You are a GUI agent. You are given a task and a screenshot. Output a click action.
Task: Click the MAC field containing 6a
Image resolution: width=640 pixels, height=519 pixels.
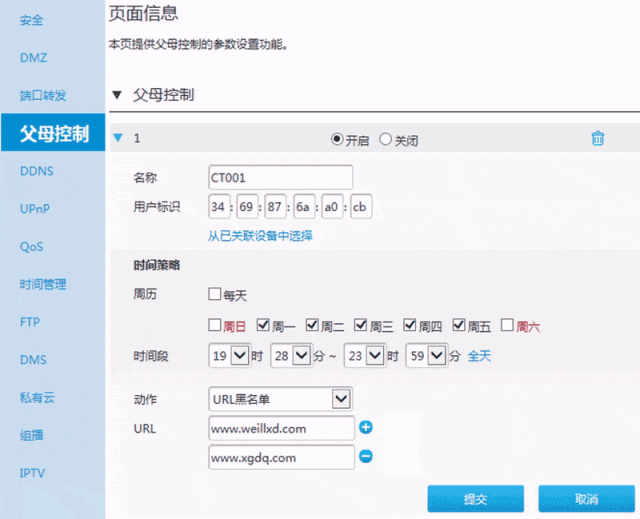304,206
